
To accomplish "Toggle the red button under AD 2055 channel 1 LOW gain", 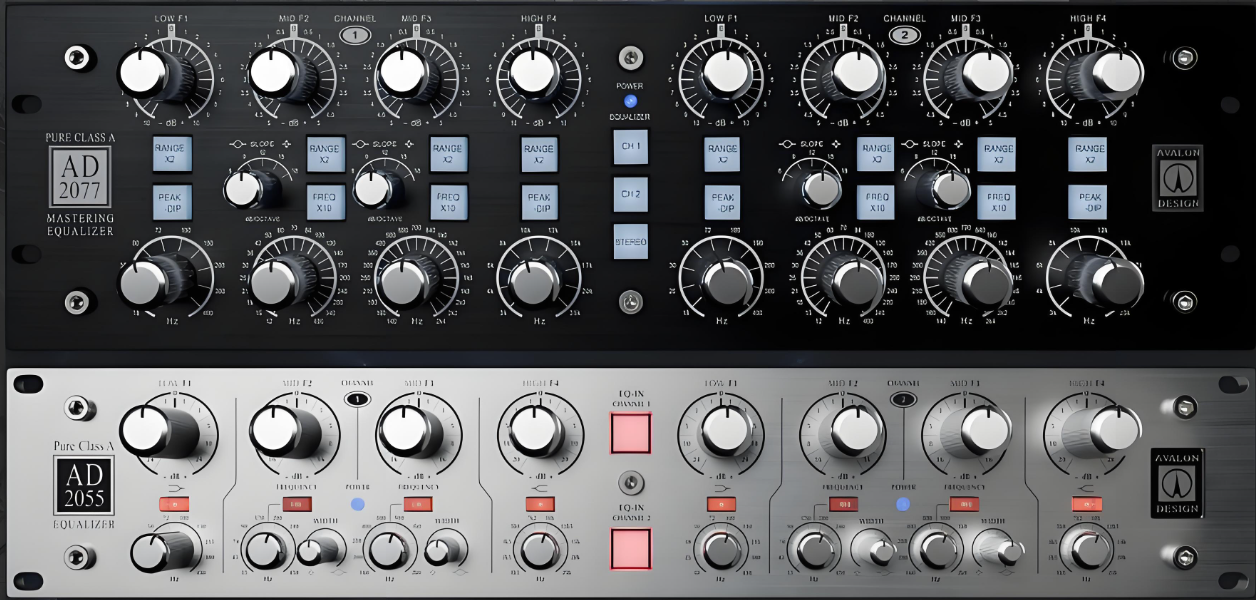I will 172,503.
